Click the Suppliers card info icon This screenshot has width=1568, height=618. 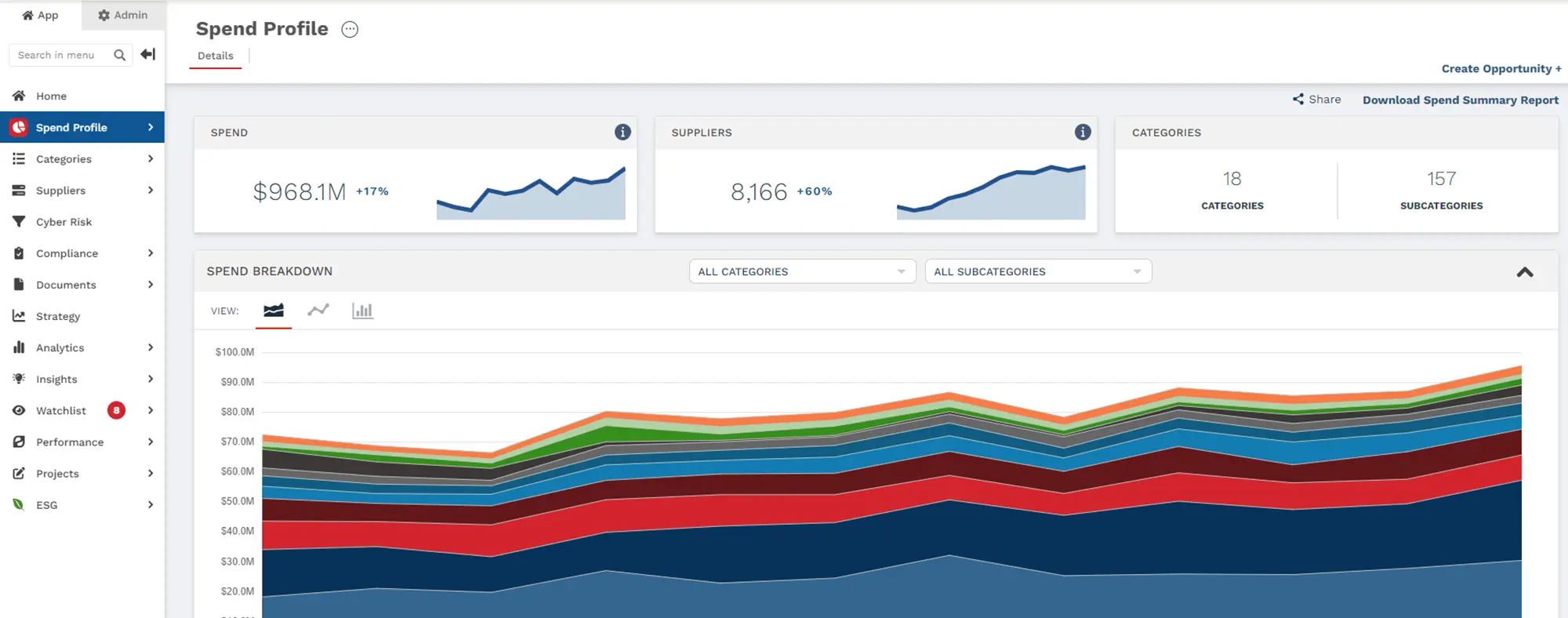click(1083, 133)
